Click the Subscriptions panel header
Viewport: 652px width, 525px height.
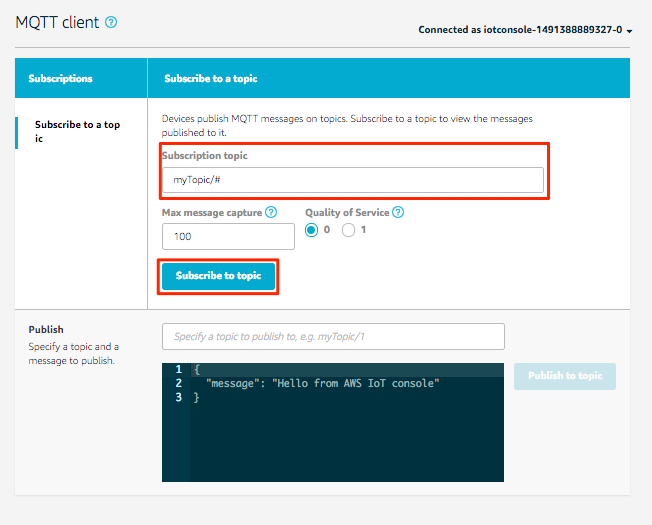[x=81, y=78]
